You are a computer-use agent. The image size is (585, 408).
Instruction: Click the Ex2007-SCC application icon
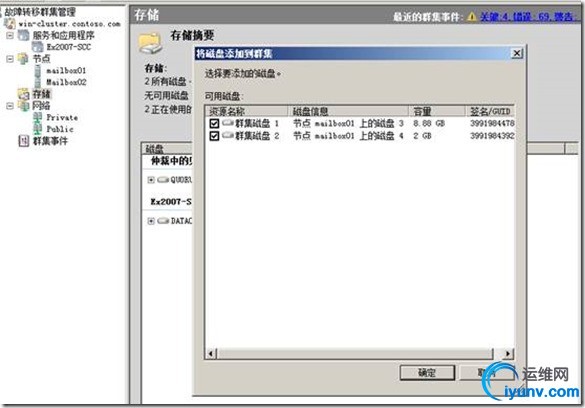coord(37,47)
